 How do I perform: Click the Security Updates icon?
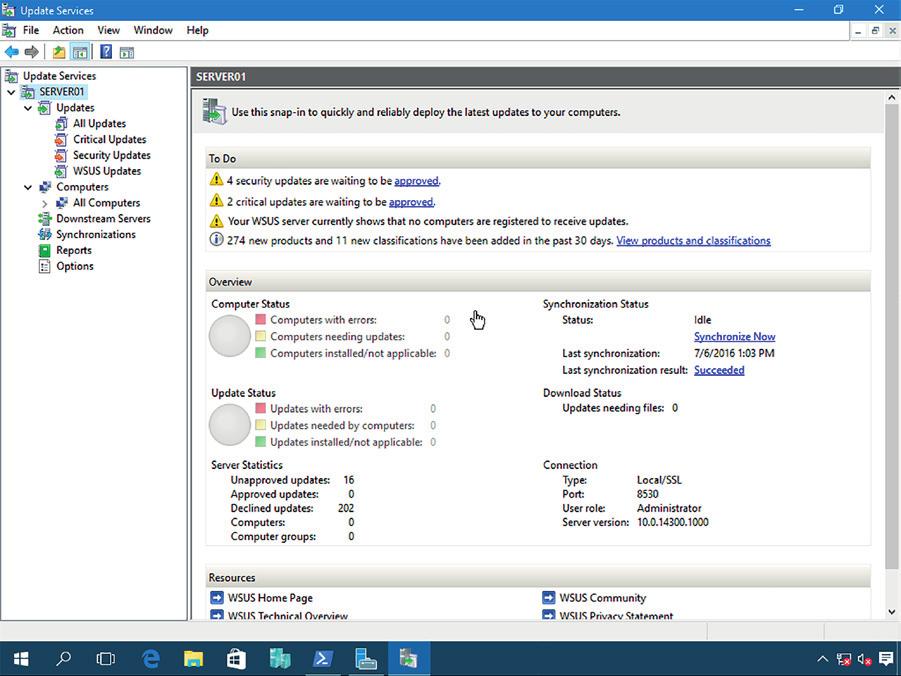click(61, 155)
